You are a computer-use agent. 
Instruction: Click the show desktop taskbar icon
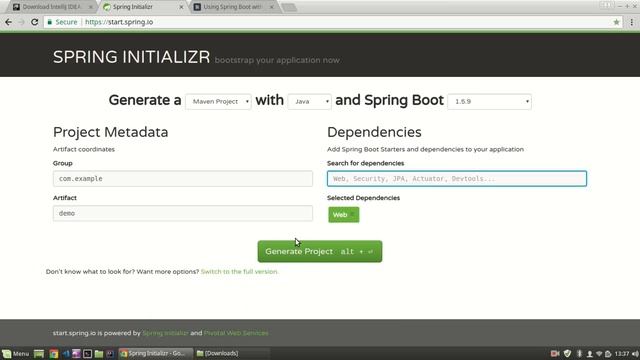tap(39, 353)
